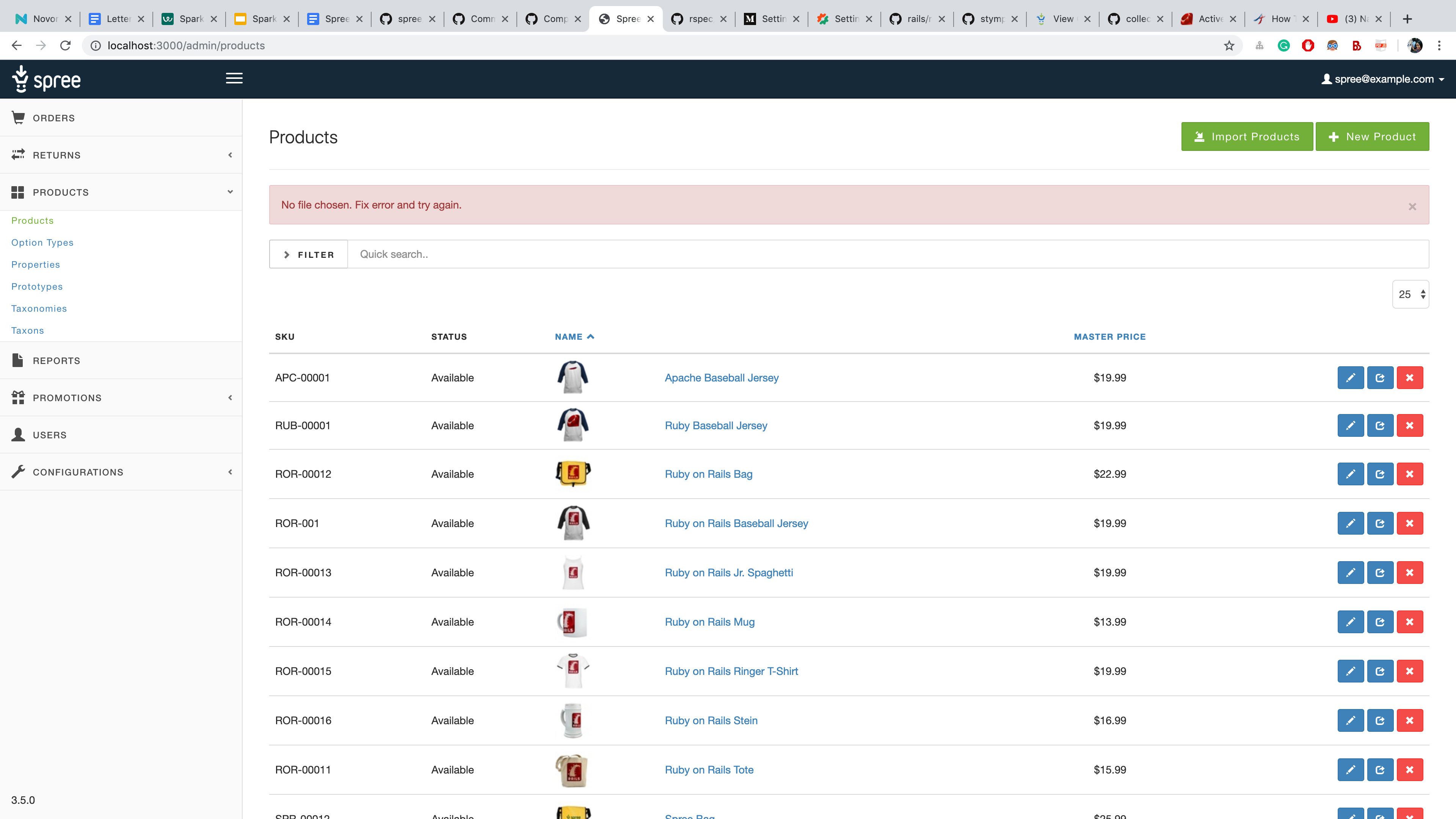Delete the Ruby on Rails Mug
This screenshot has width=1456, height=819.
point(1410,622)
